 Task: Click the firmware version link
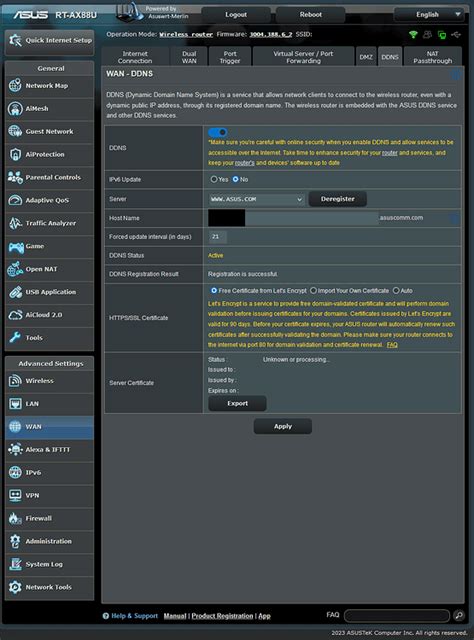pyautogui.click(x=271, y=34)
